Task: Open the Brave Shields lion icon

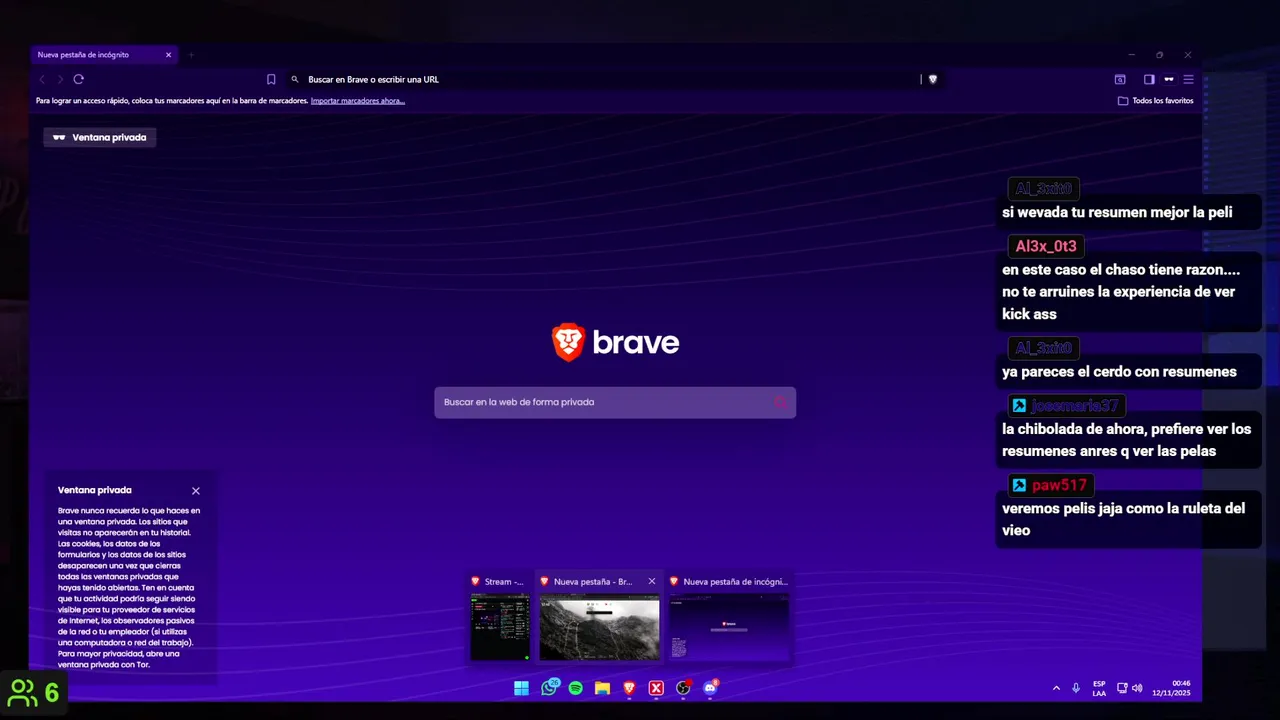Action: (x=933, y=79)
